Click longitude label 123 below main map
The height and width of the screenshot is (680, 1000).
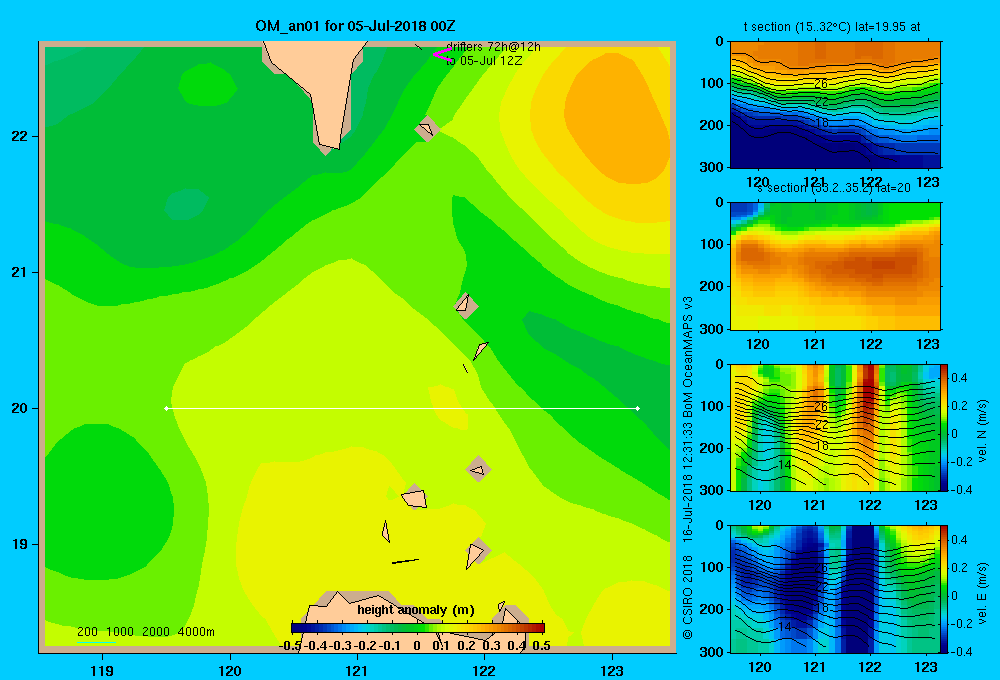coord(612,670)
